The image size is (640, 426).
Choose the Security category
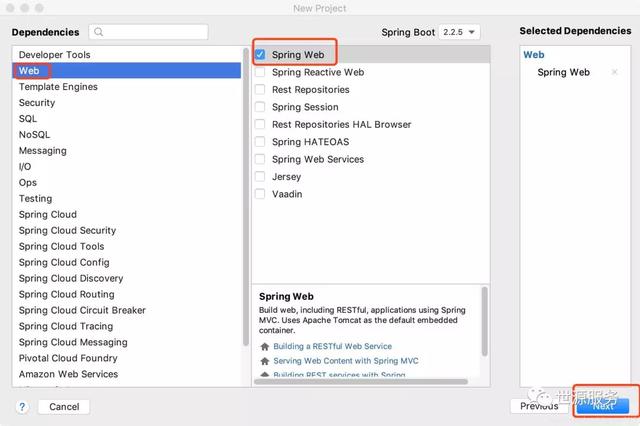point(127,102)
